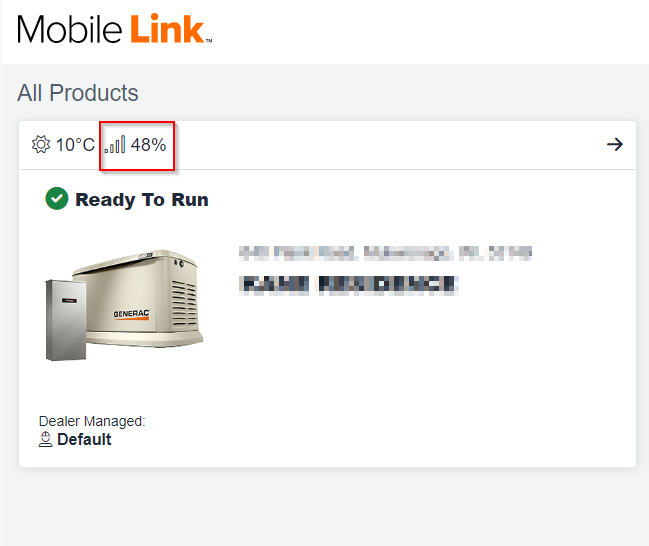Click the Default dealer name
The width and height of the screenshot is (649, 546).
point(84,439)
